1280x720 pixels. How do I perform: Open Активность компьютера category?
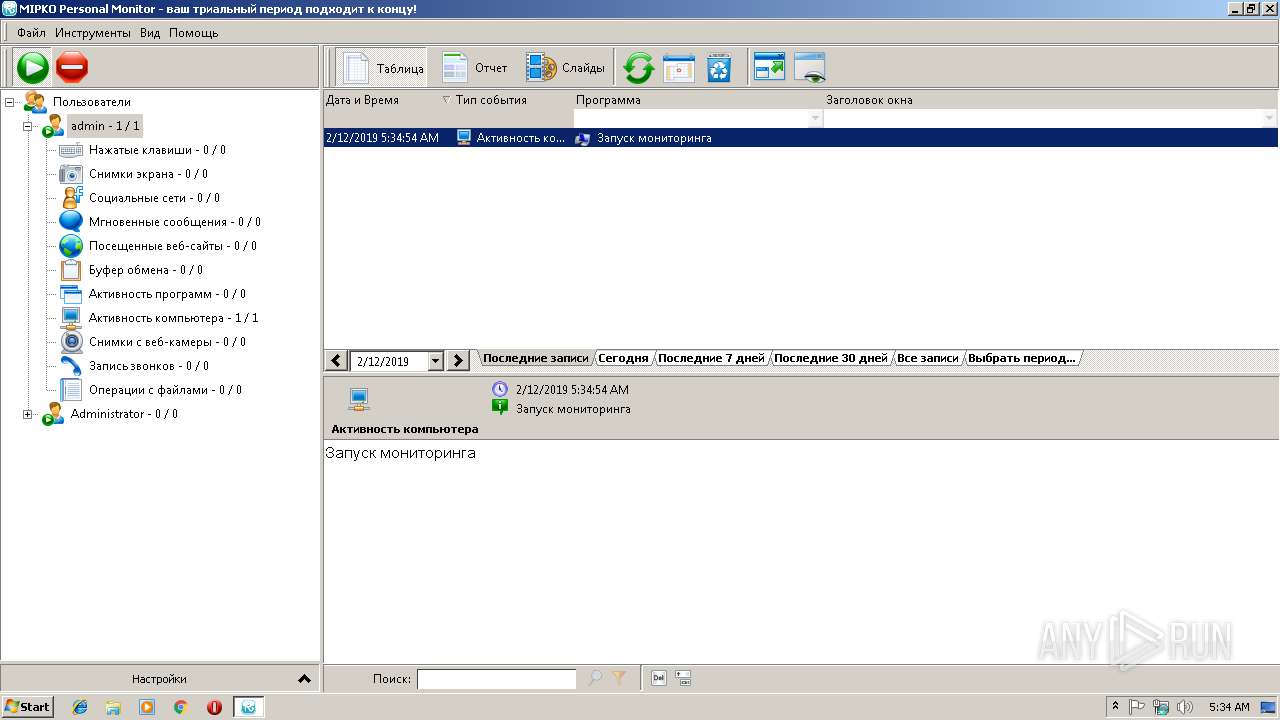pos(174,318)
